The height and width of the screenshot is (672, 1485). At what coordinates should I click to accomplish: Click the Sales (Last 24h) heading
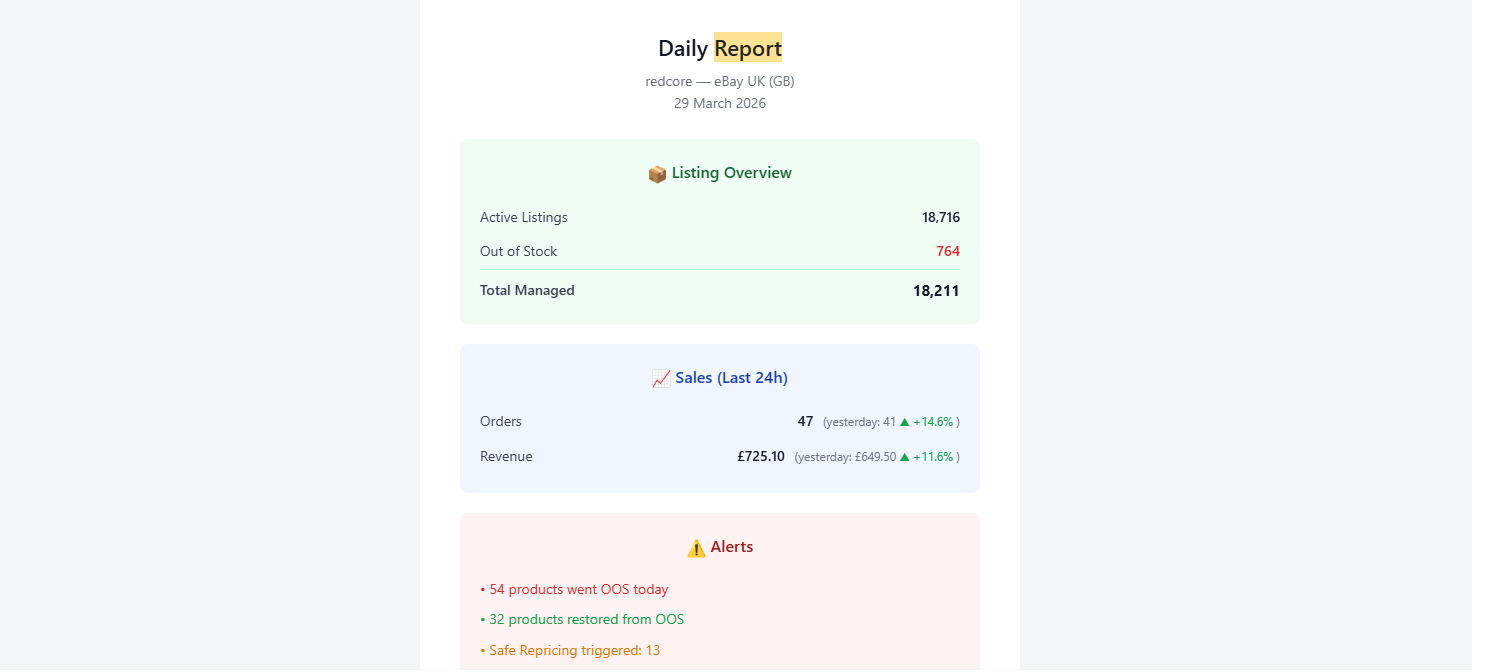pyautogui.click(x=732, y=378)
